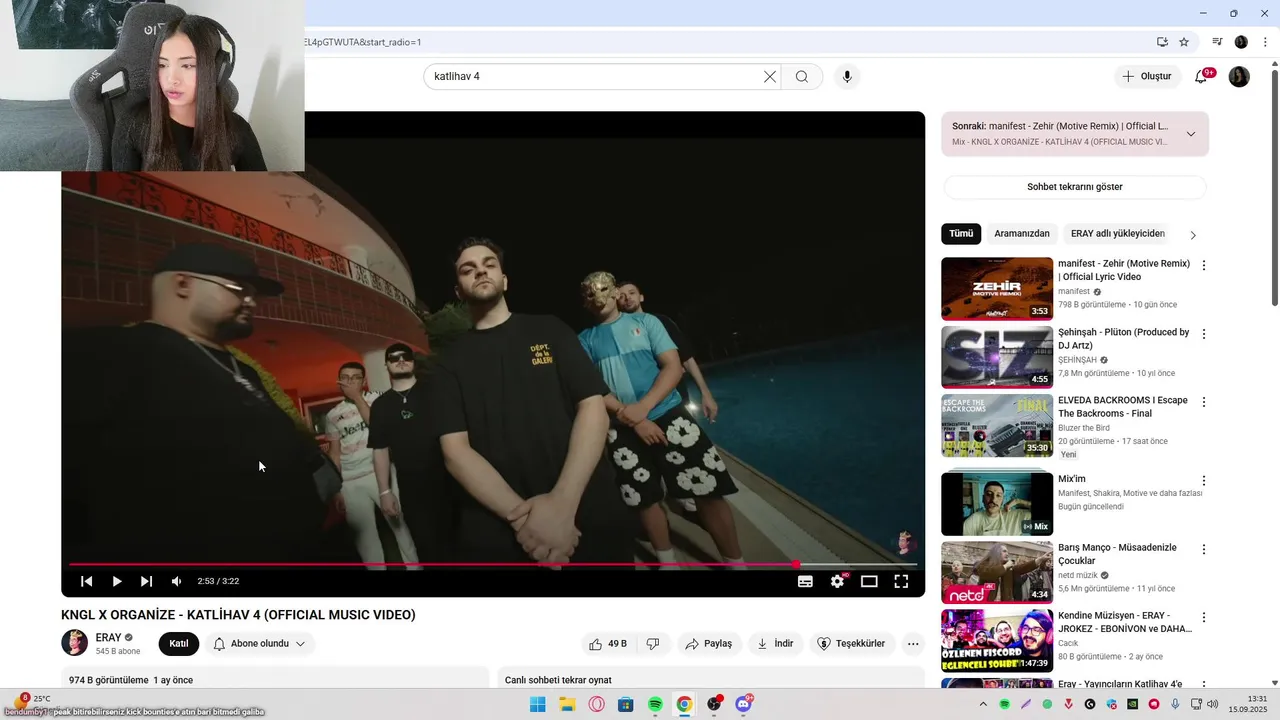Open Kendine Müzisyen video thumbnail

pos(997,641)
